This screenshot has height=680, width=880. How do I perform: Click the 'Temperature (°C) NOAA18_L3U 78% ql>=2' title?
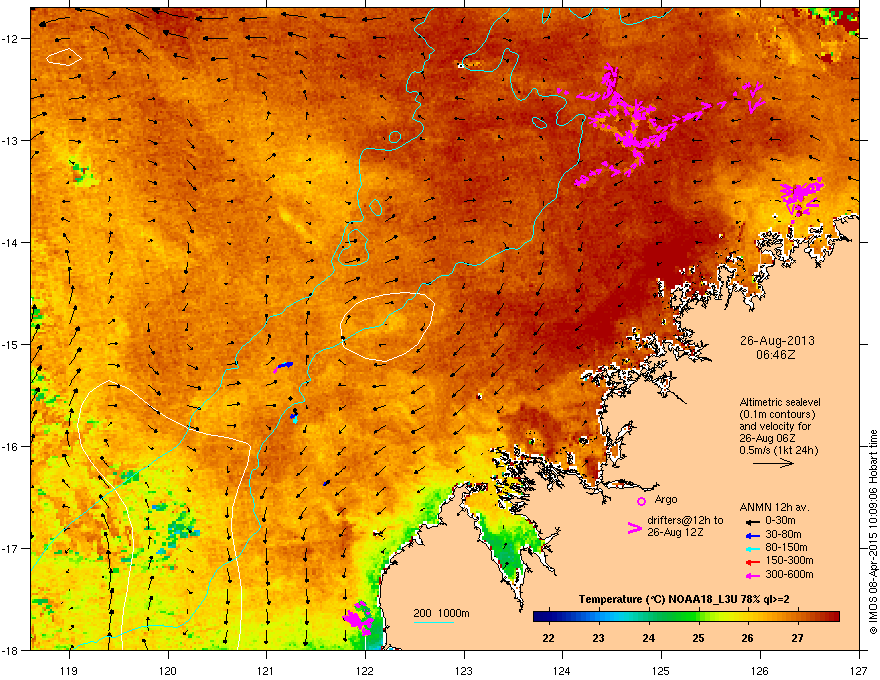684,600
